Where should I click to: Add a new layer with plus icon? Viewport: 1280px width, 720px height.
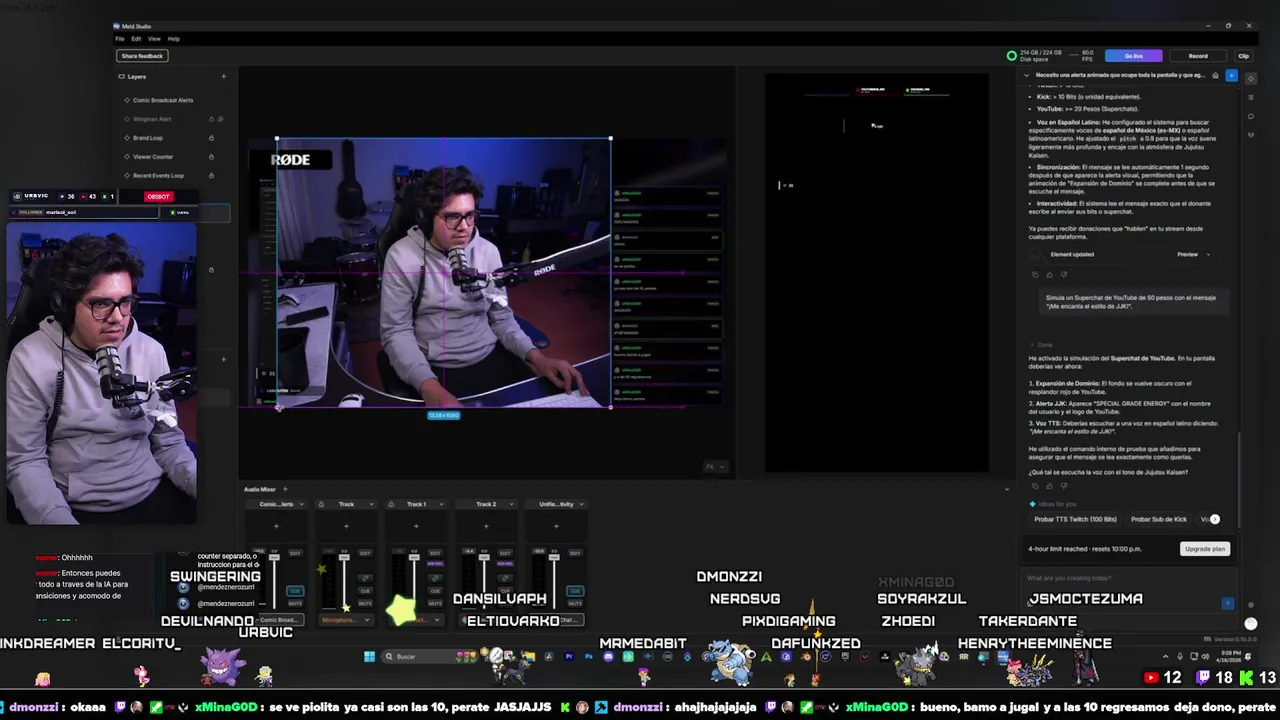pos(223,76)
